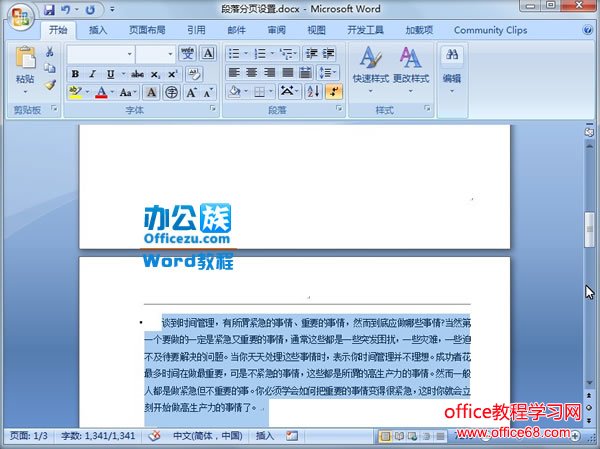Open the Community Clips tab
This screenshot has height=449, width=600.
[490, 30]
